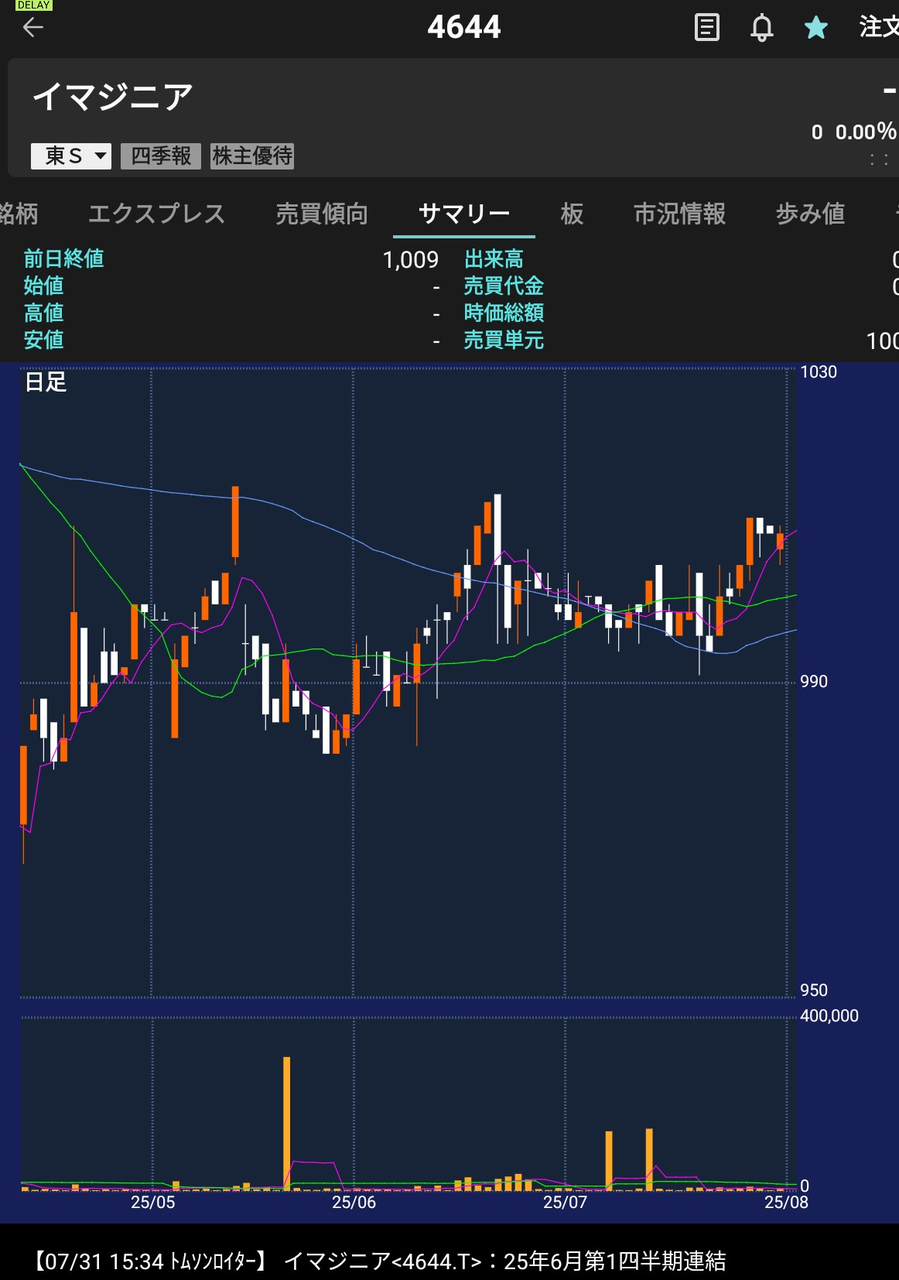
Task: Tap the 日足 chart period label
Action: [x=45, y=382]
